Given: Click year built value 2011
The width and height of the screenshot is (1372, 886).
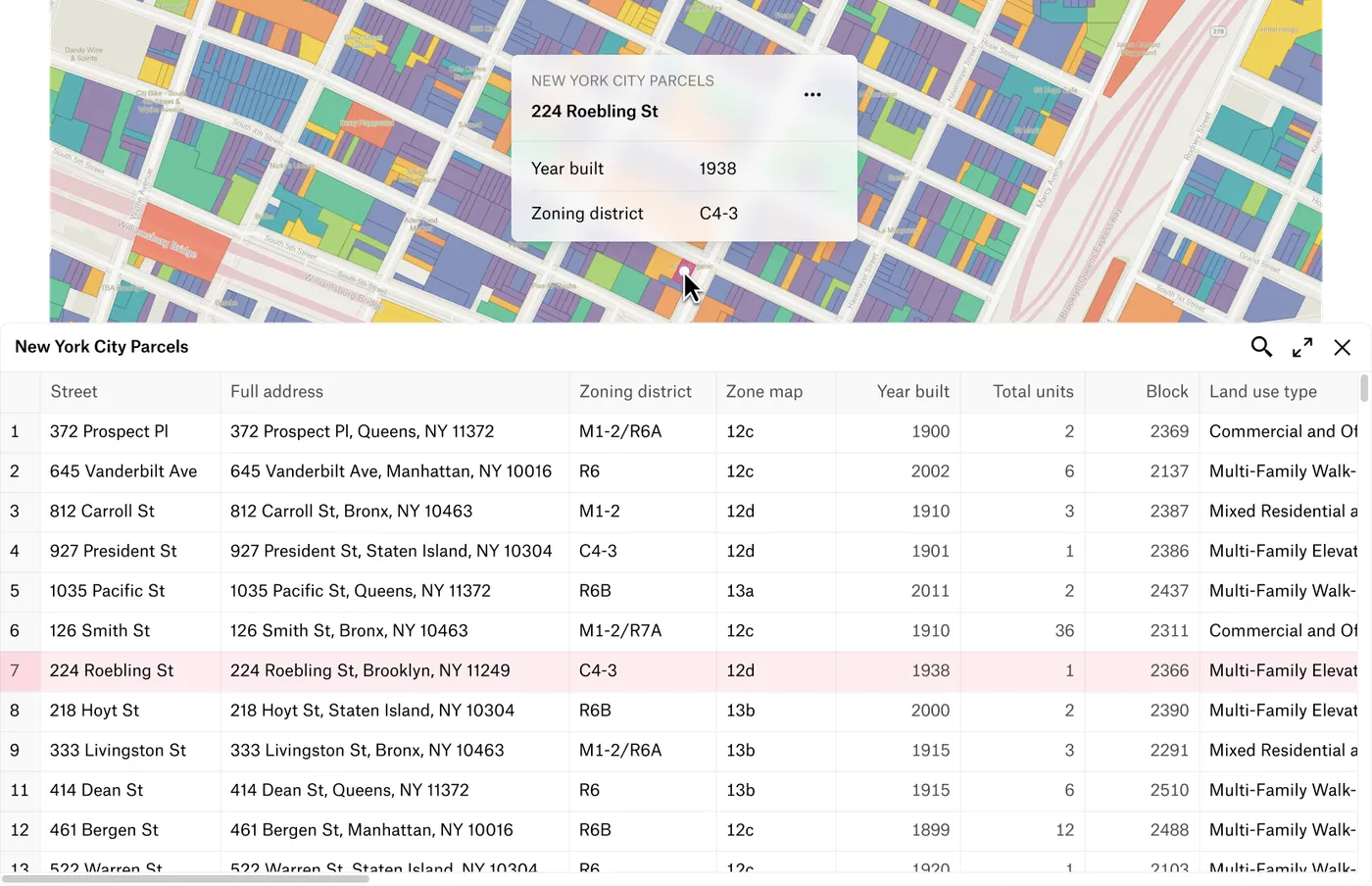Looking at the screenshot, I should (x=930, y=591).
